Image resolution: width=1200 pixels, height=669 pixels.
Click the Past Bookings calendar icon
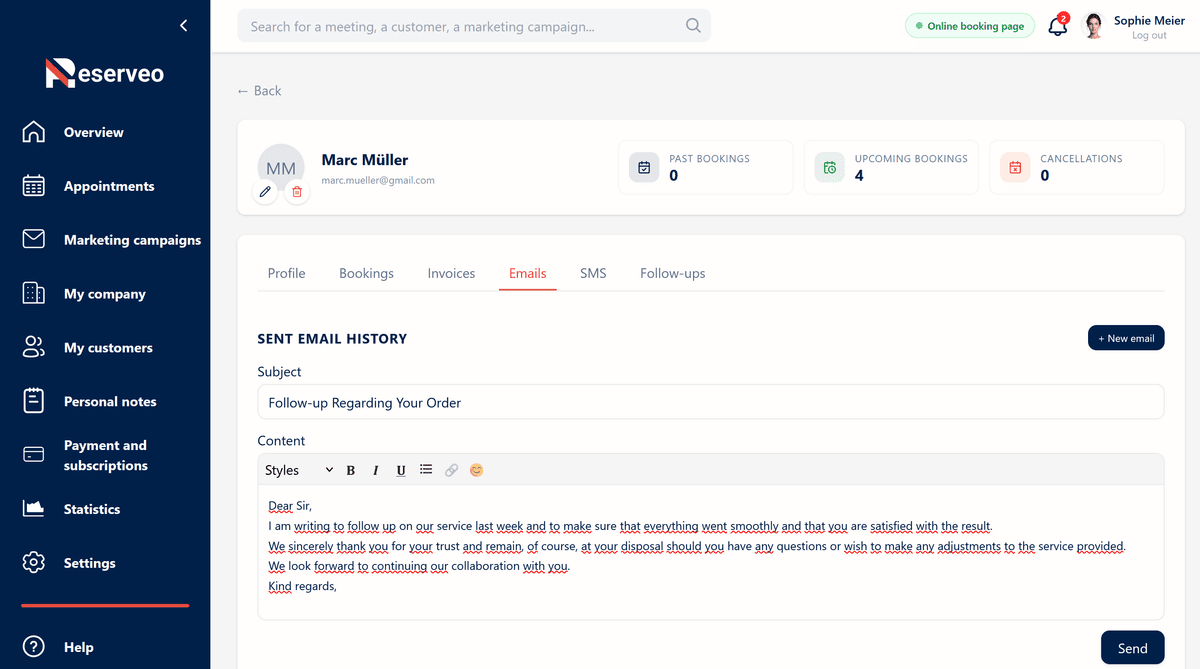pyautogui.click(x=644, y=167)
